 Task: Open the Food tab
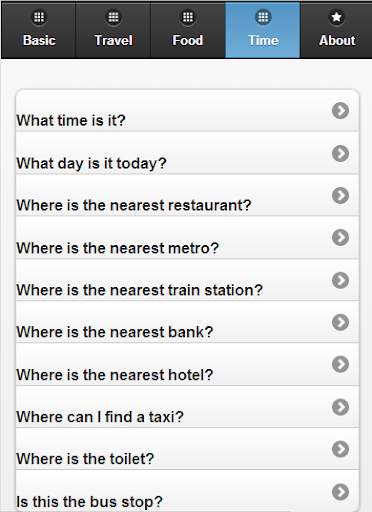point(188,30)
